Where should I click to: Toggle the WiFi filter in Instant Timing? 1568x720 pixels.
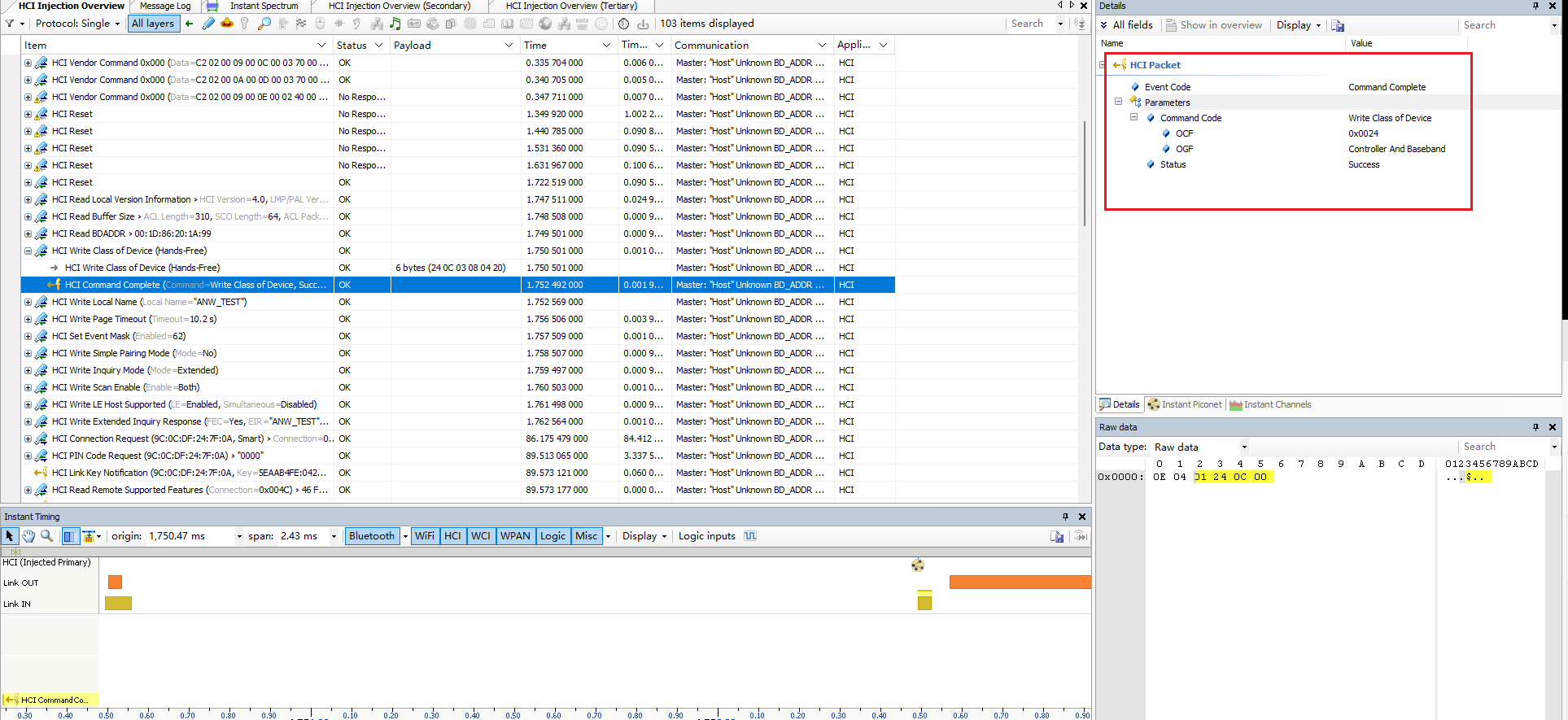point(425,536)
